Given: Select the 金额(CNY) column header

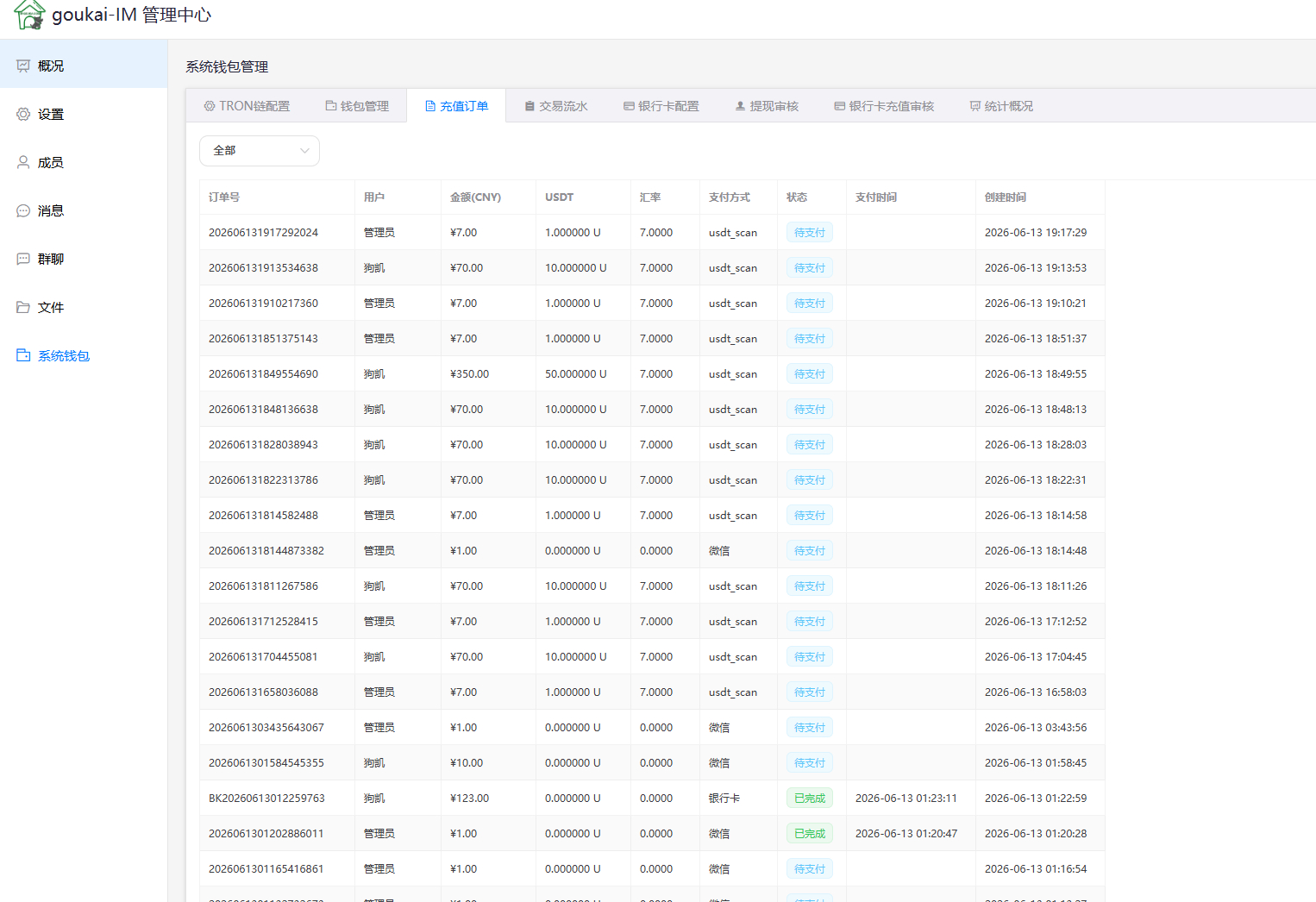Looking at the screenshot, I should click(475, 197).
